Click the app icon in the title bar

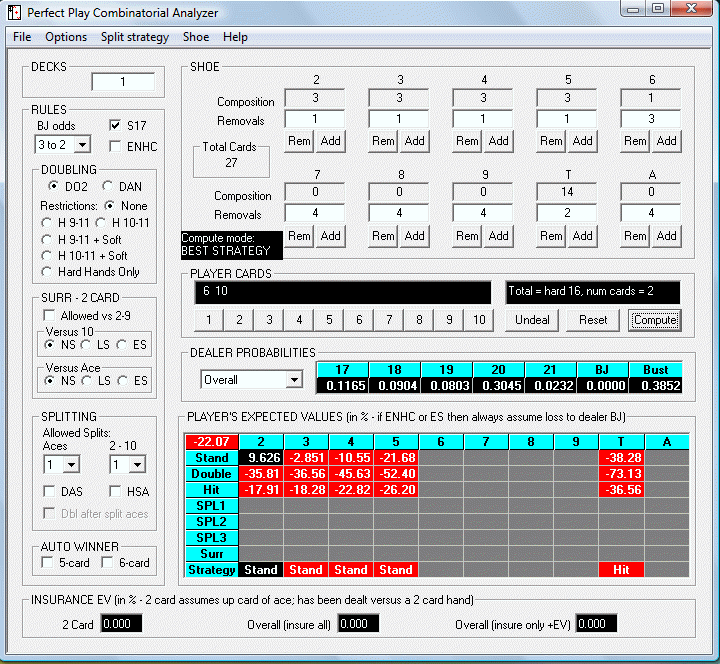point(14,12)
